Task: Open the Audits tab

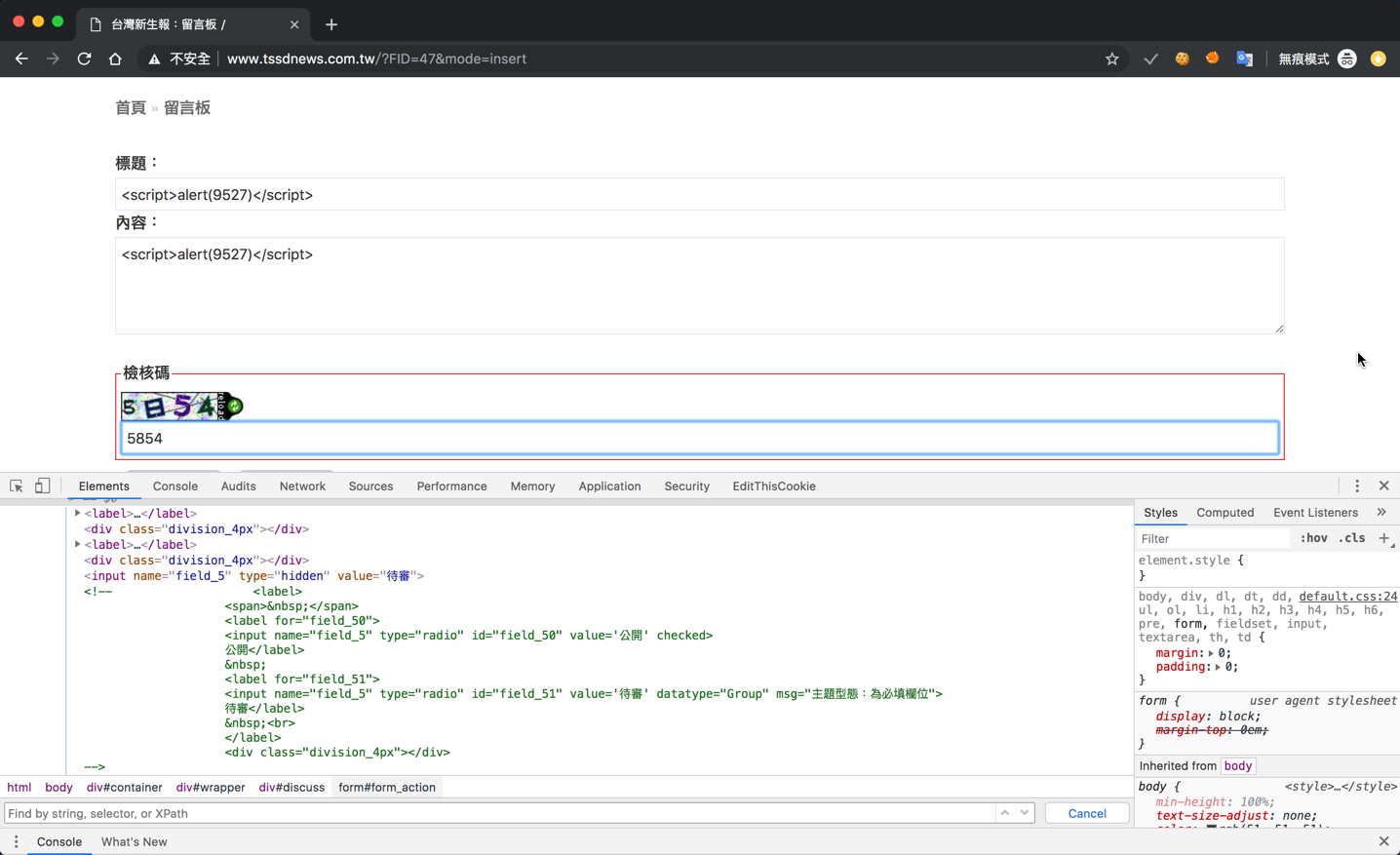Action: (x=238, y=486)
